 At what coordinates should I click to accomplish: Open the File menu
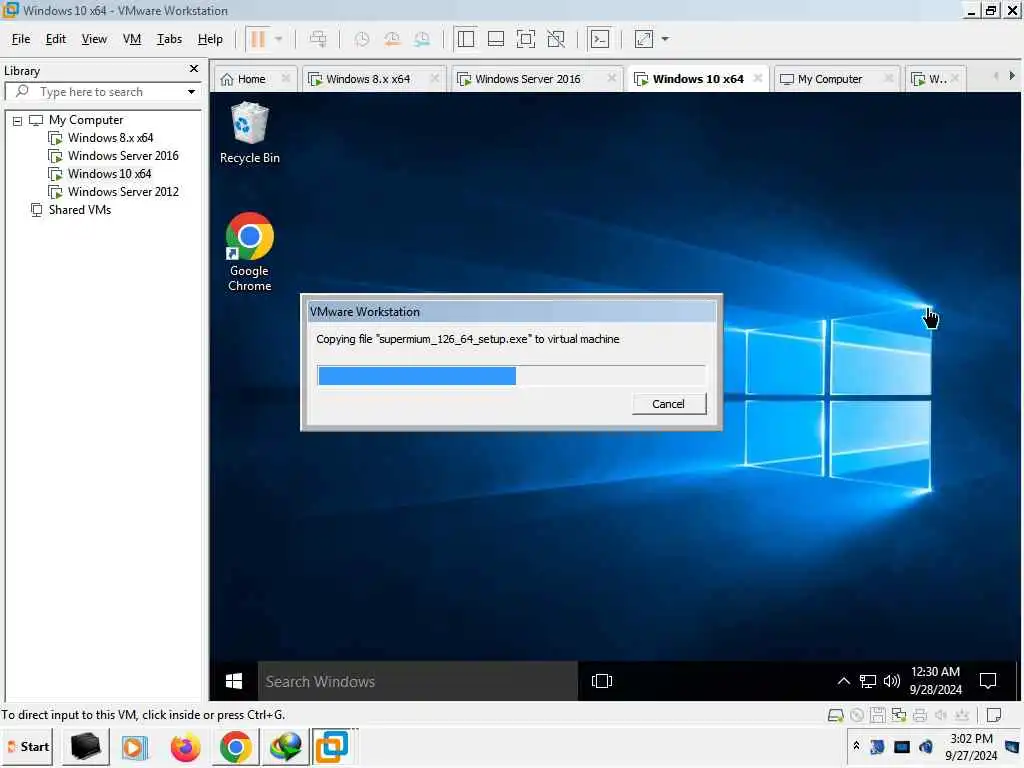(21, 39)
